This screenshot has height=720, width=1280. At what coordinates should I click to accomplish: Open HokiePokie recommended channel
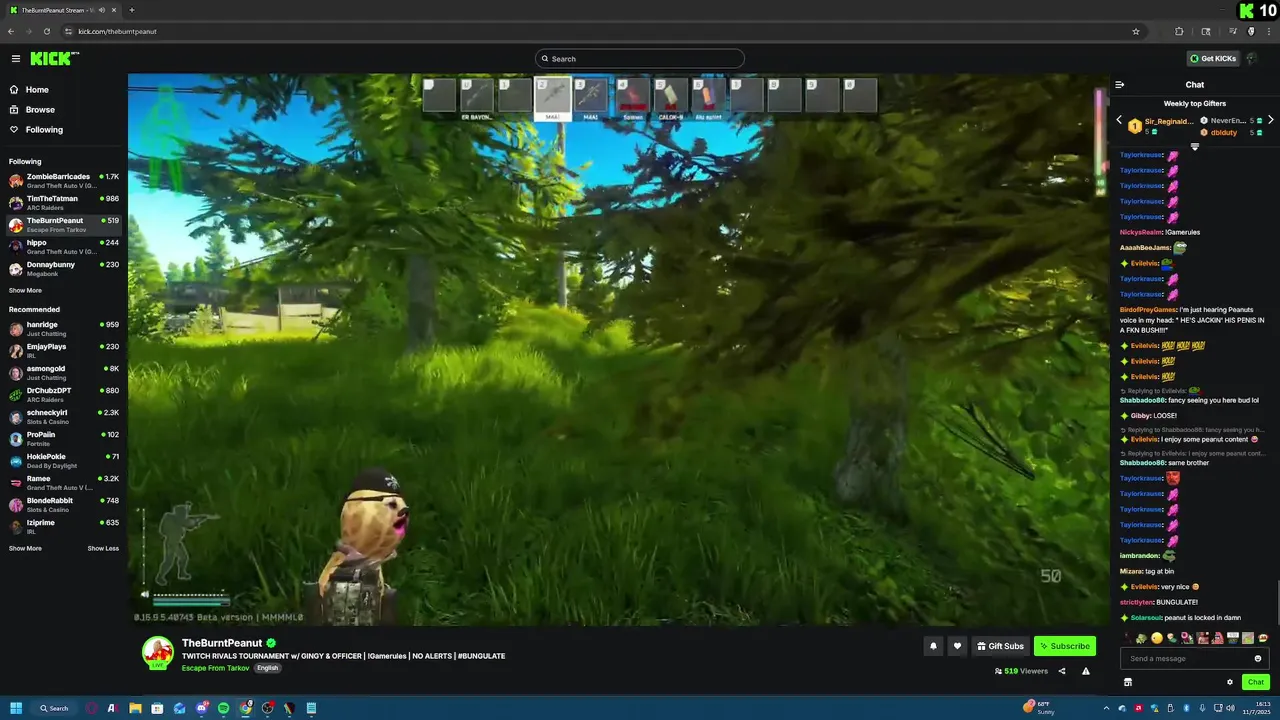(x=64, y=461)
